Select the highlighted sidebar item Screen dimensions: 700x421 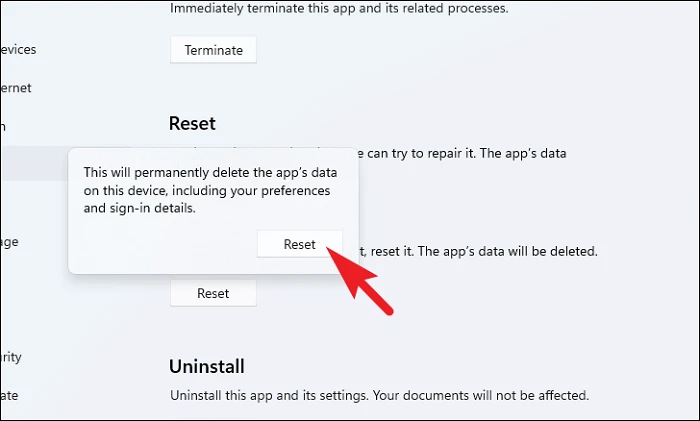[x=34, y=163]
